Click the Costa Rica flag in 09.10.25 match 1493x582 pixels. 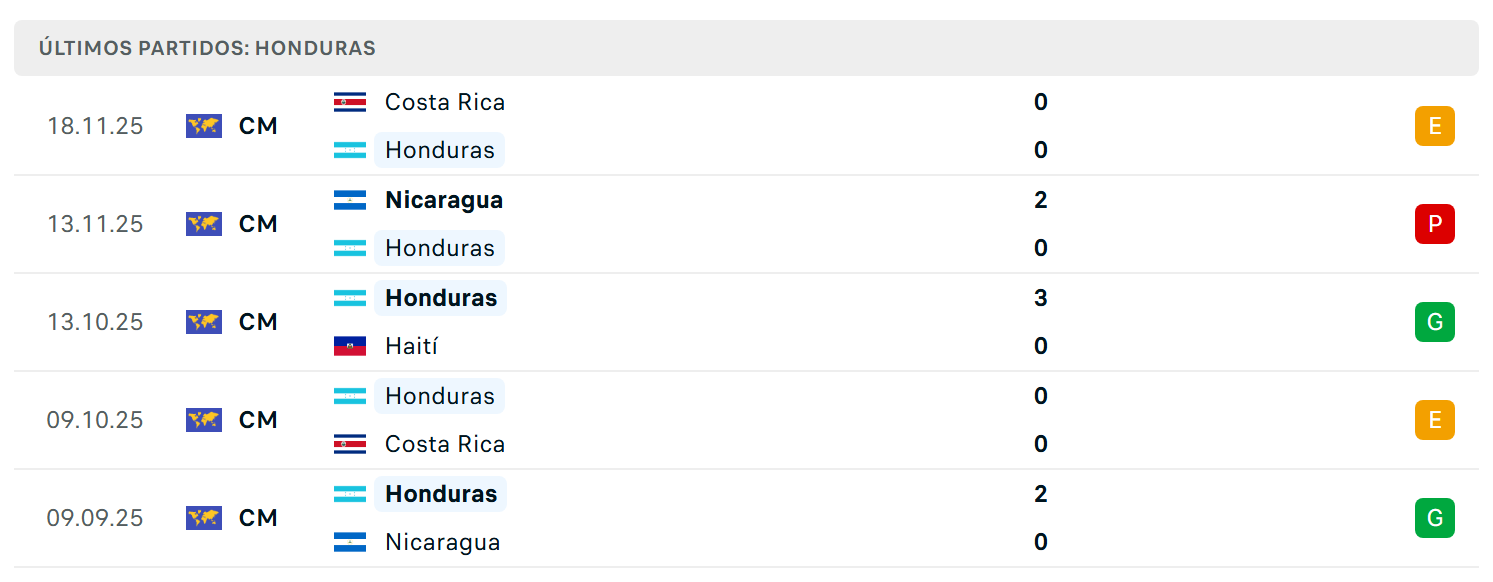pos(350,444)
